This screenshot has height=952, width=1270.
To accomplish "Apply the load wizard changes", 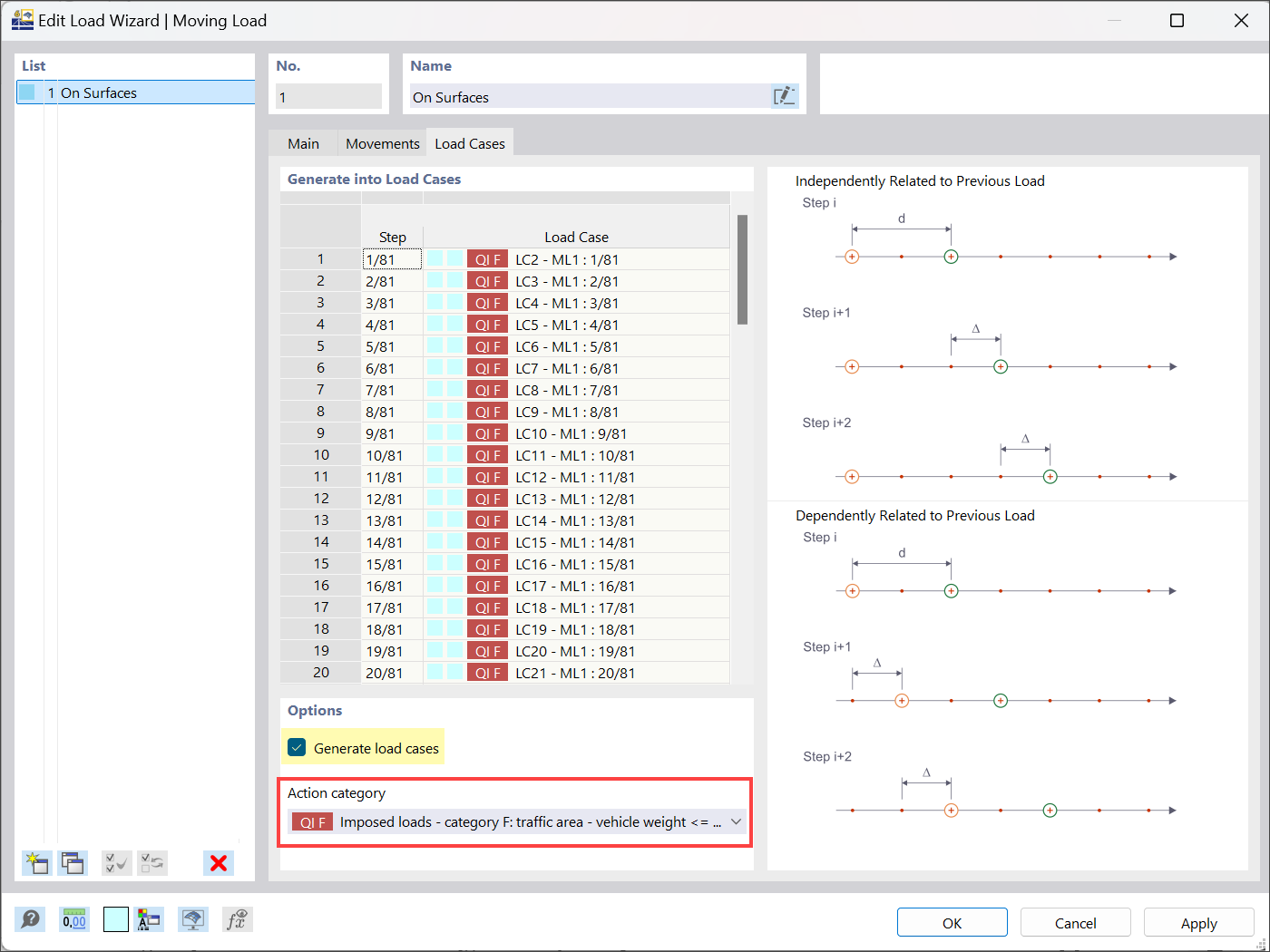I will pos(1198,922).
